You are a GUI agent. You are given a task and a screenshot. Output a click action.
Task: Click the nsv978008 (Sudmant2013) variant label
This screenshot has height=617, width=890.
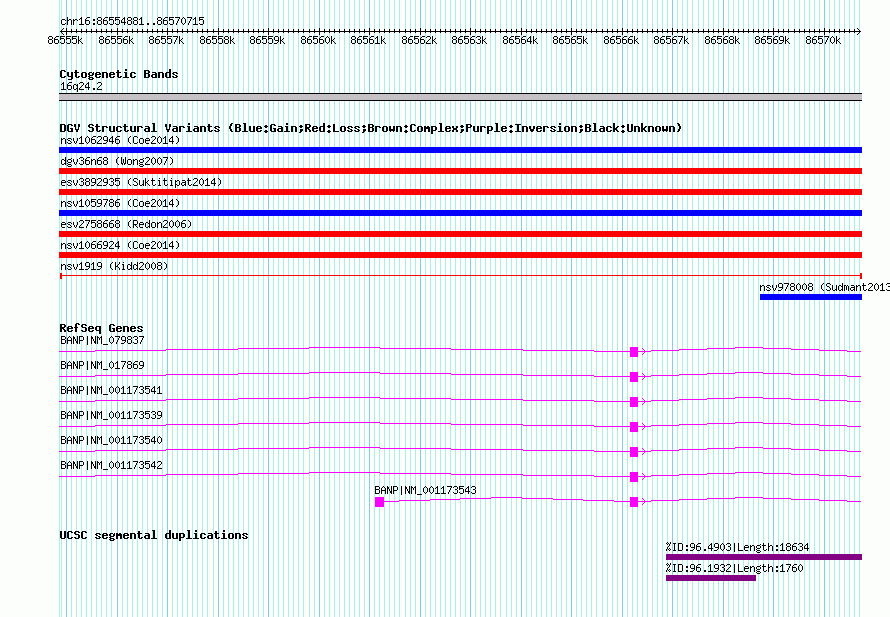point(824,287)
